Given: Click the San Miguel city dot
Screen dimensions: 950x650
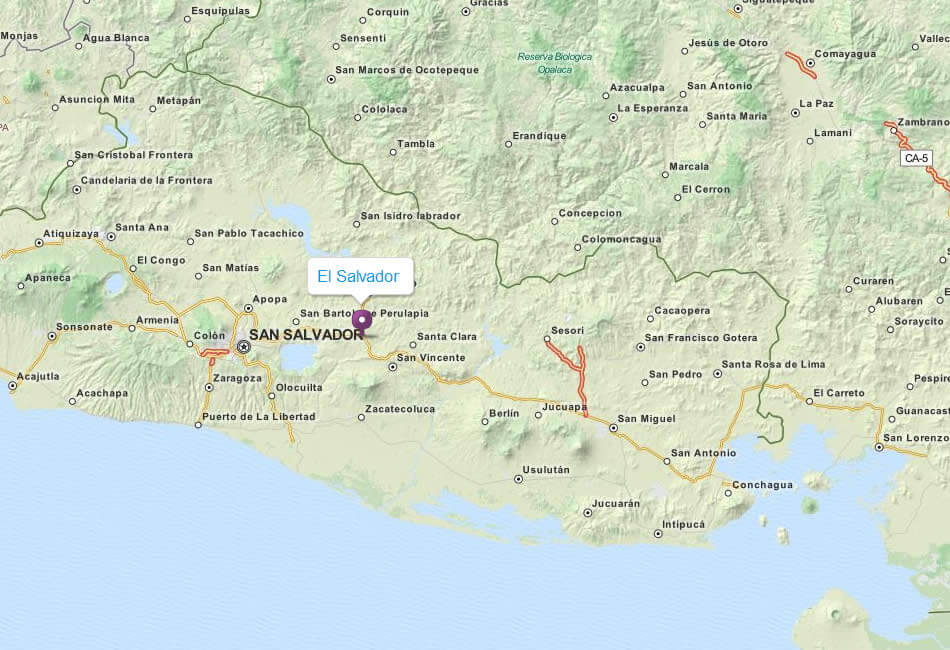Looking at the screenshot, I should coord(613,428).
